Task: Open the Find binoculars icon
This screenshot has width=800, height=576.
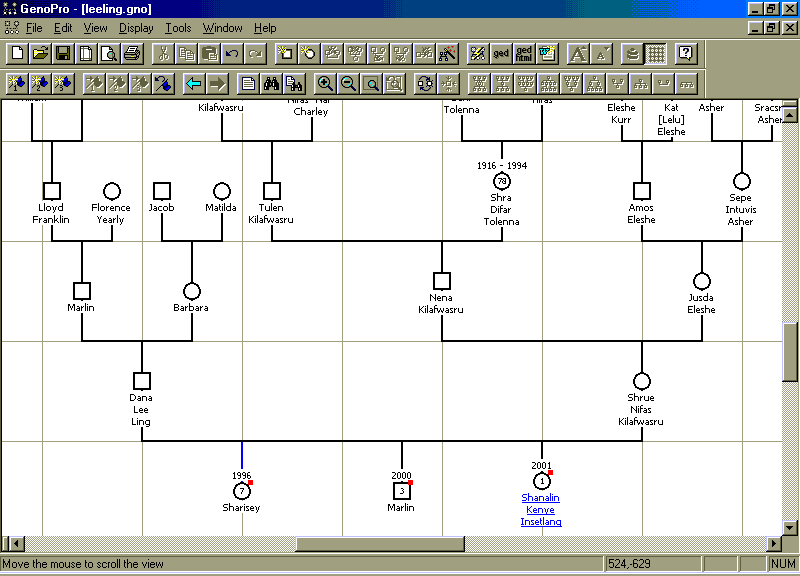Action: (271, 84)
